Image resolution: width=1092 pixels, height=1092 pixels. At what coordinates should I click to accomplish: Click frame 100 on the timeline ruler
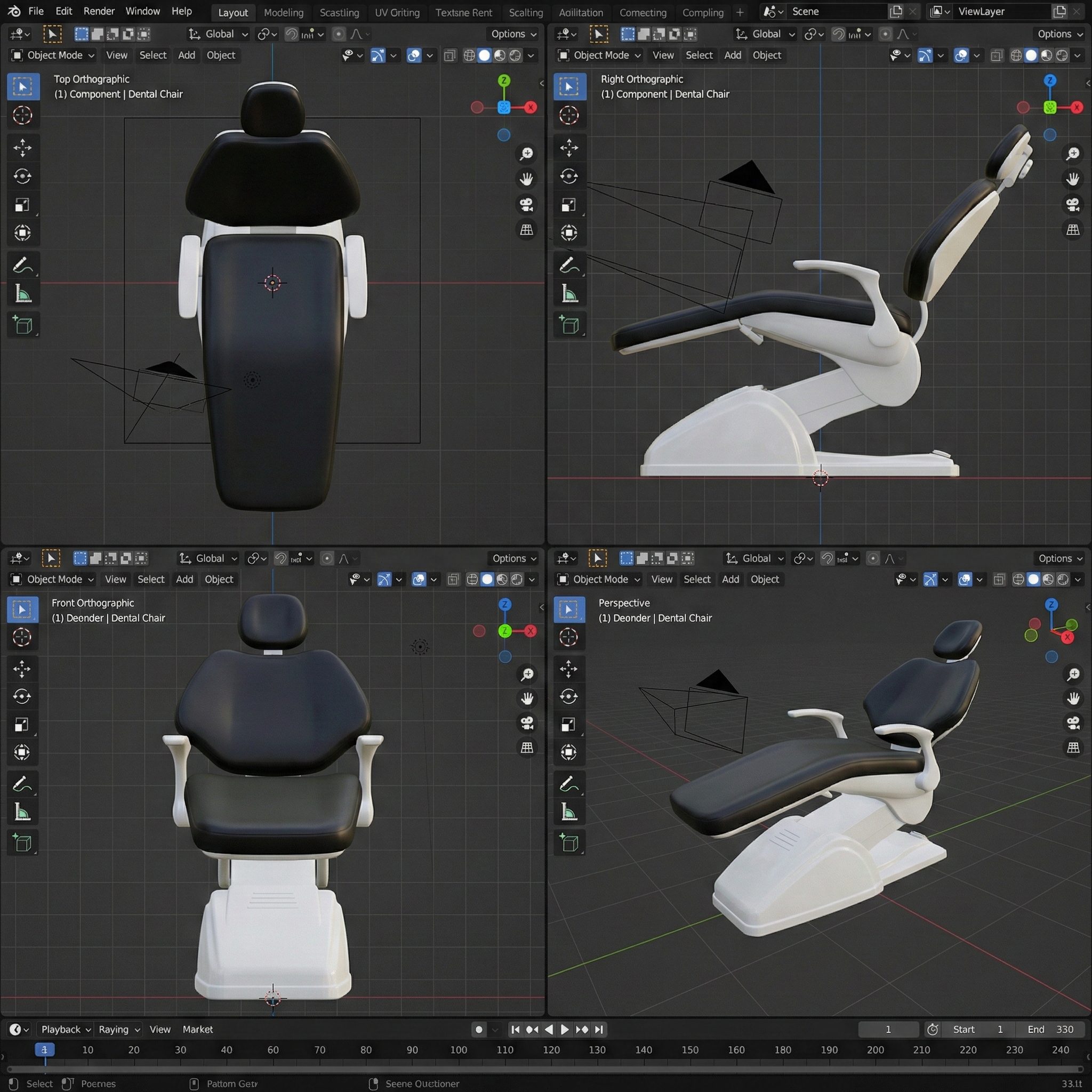[459, 1049]
